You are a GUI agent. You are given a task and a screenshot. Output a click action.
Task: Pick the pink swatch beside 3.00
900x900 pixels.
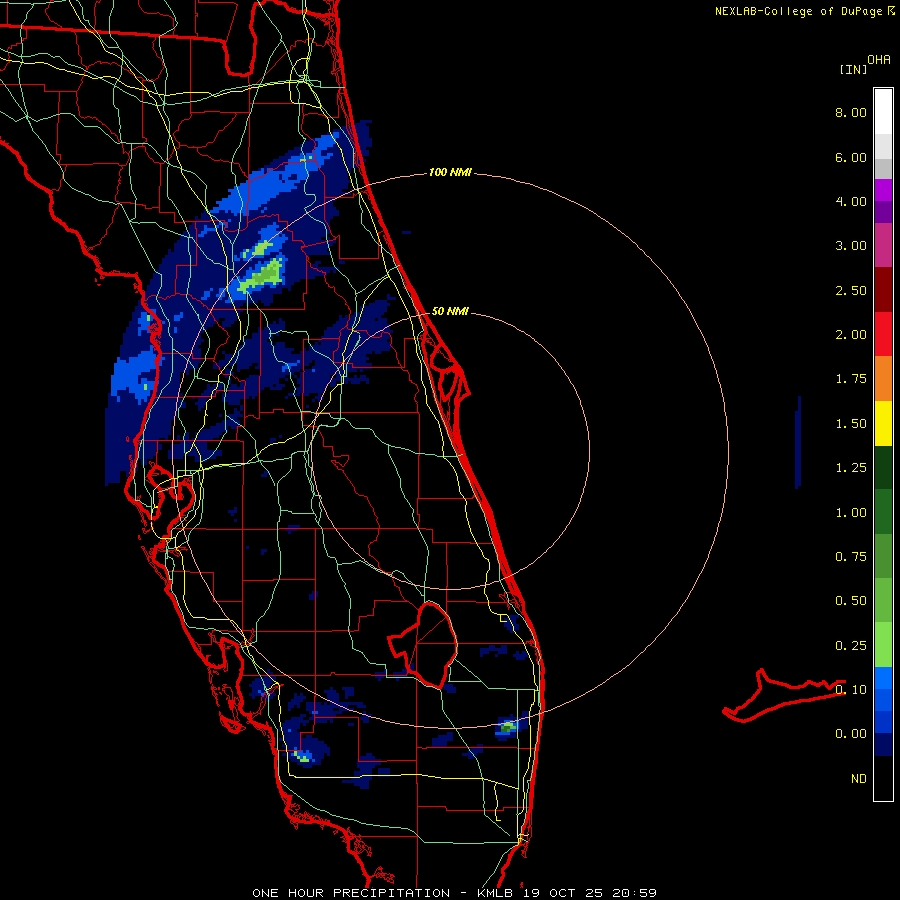[883, 245]
